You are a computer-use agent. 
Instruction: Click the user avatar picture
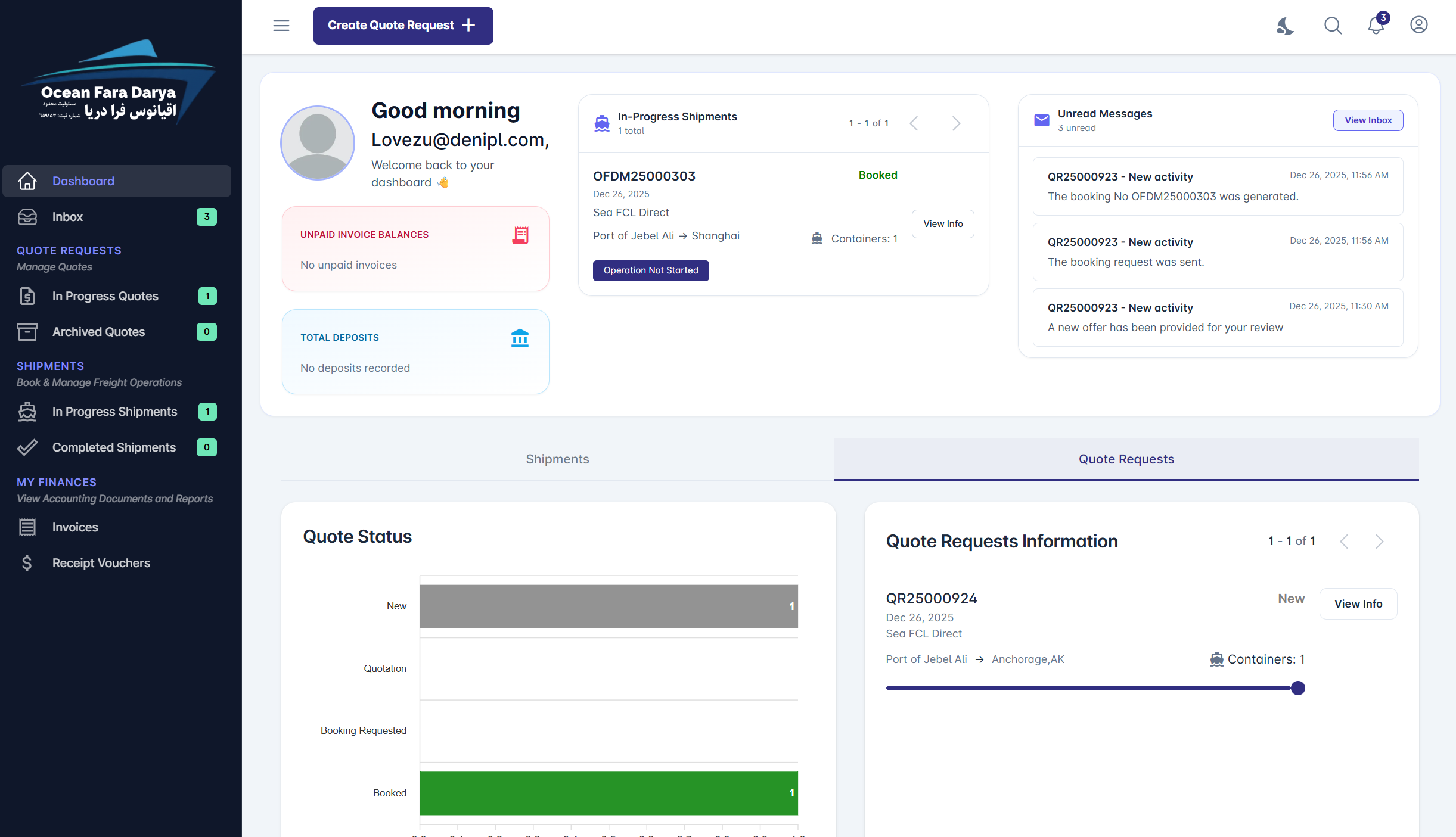click(x=318, y=143)
